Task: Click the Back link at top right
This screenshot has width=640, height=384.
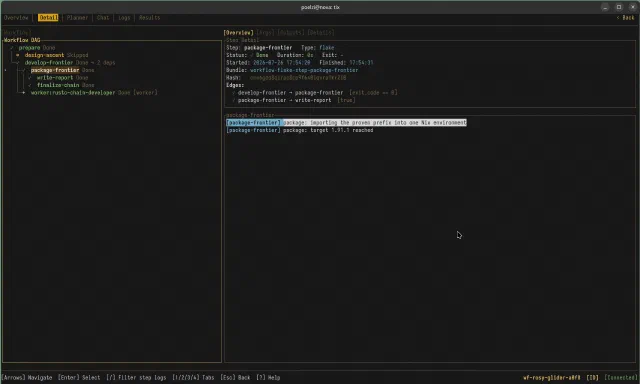Action: 625,18
